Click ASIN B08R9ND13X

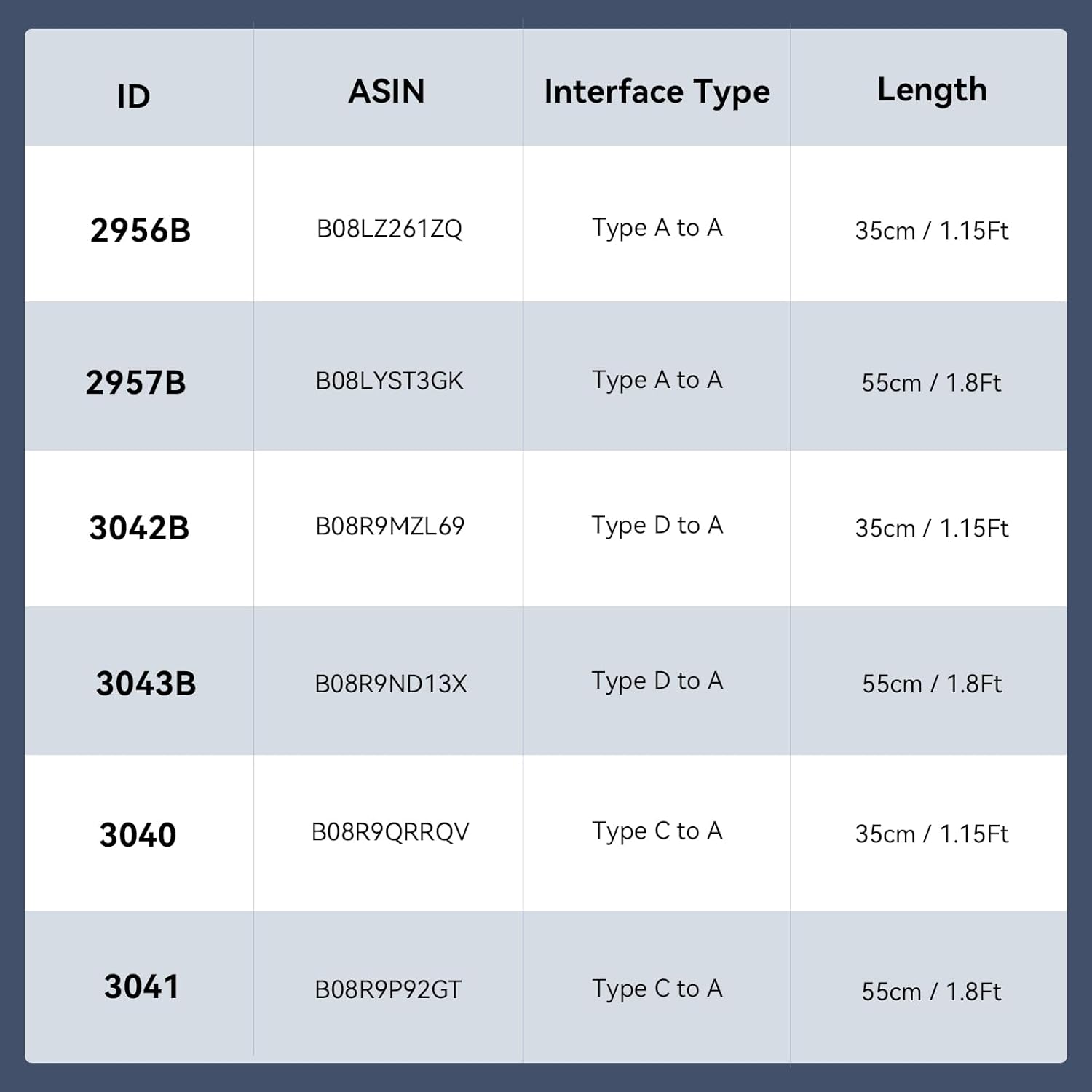click(390, 684)
